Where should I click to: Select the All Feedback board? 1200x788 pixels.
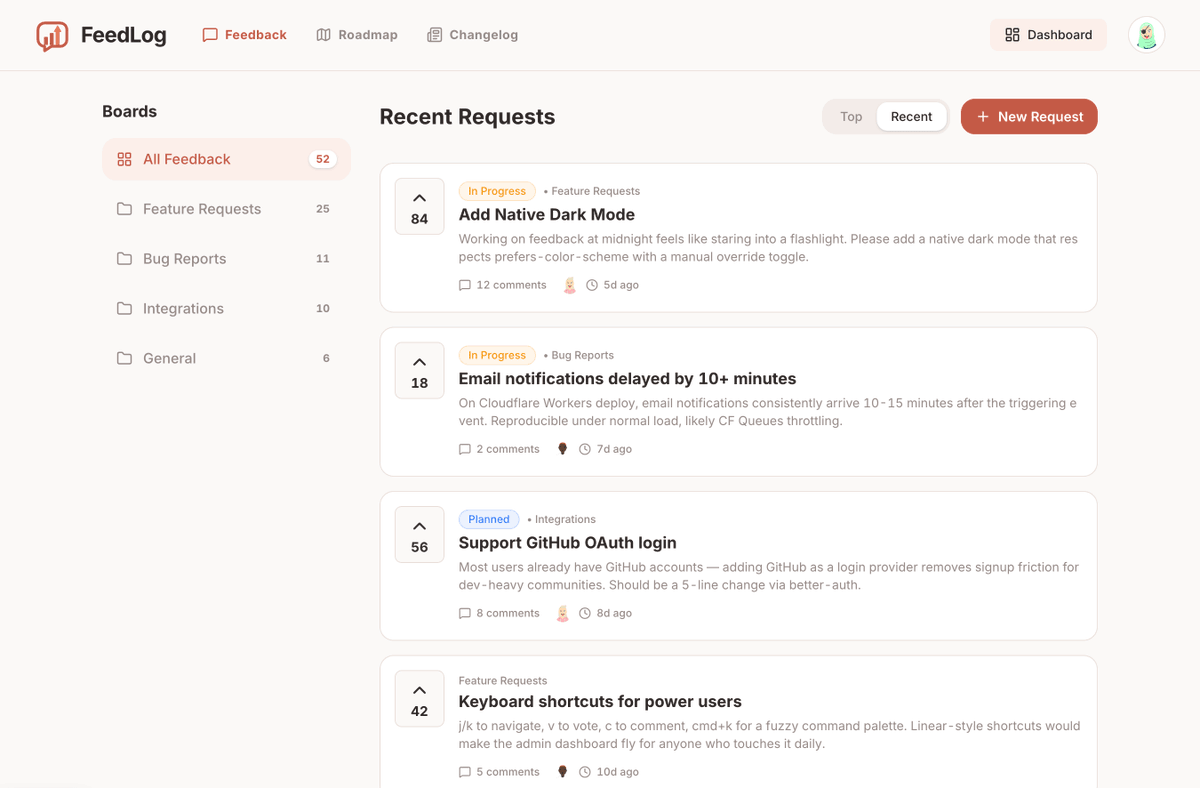point(226,159)
